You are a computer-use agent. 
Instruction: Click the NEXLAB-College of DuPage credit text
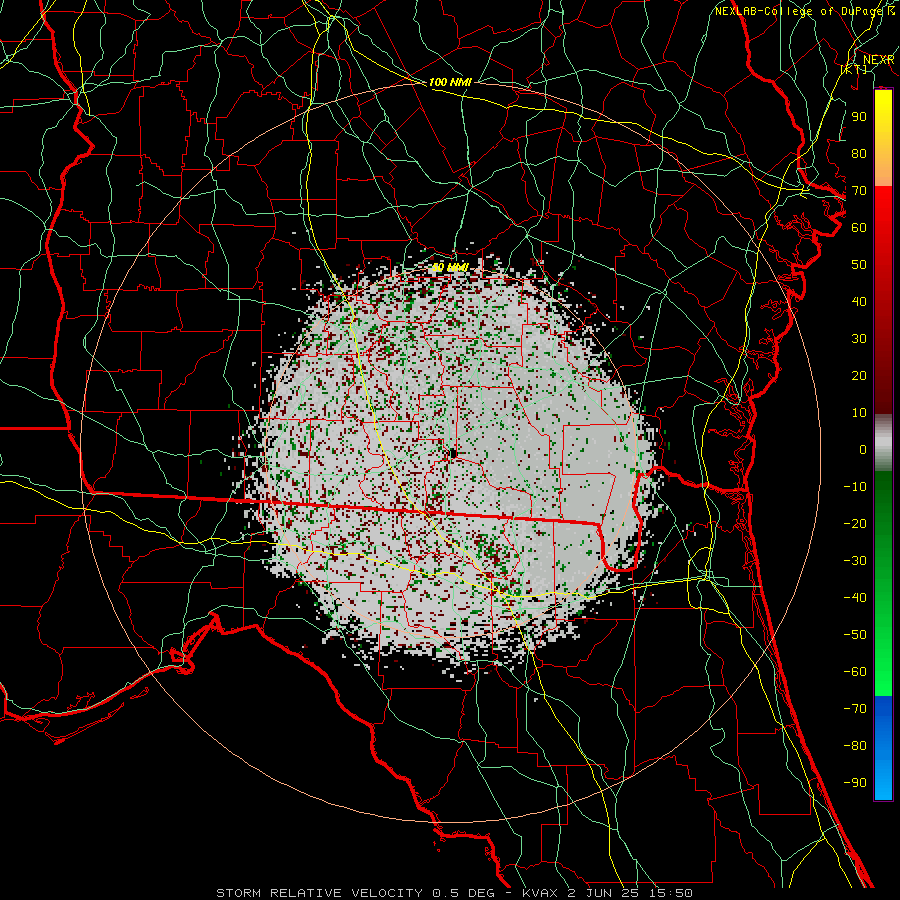(800, 11)
